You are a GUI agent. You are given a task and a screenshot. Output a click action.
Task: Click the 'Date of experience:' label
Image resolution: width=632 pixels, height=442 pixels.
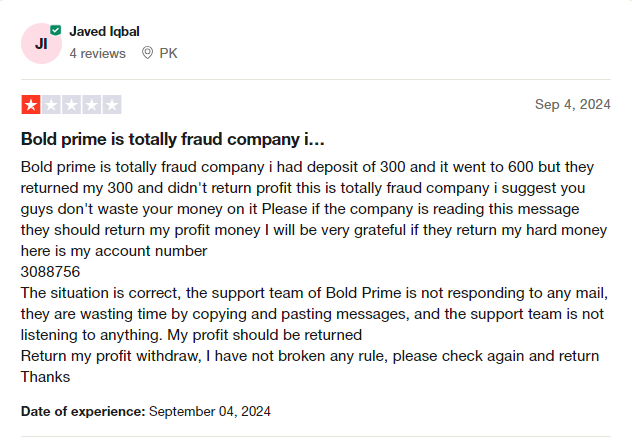(83, 411)
